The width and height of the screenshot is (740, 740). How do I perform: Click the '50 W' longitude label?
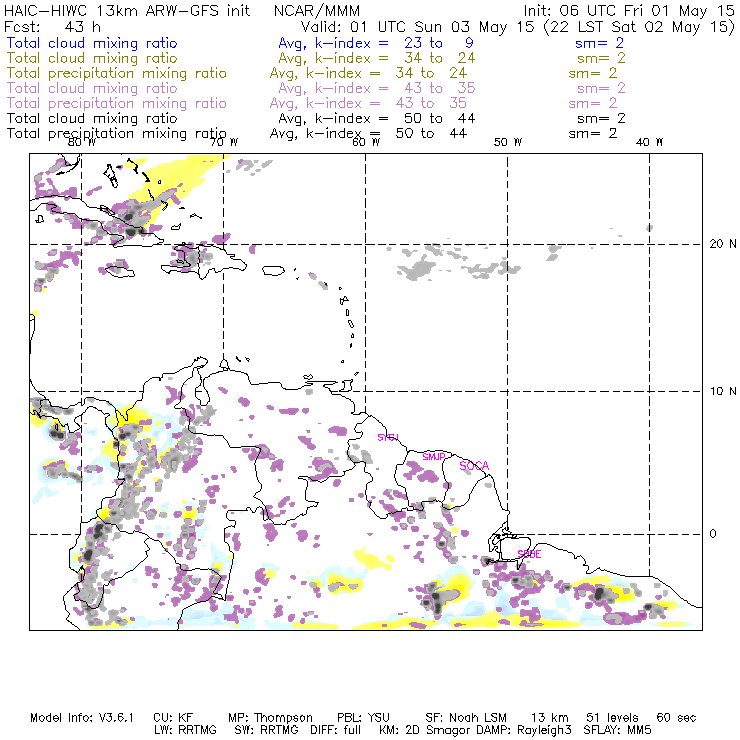[508, 142]
